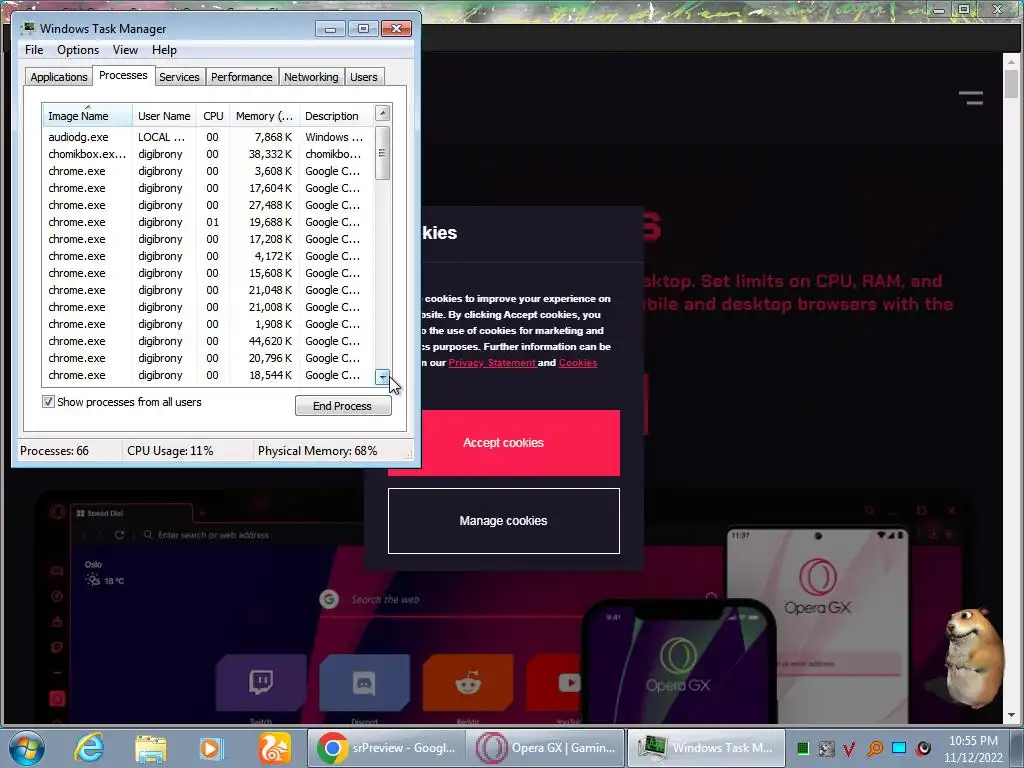Switch to the Networking tab
Image resolution: width=1024 pixels, height=768 pixels.
(x=311, y=77)
